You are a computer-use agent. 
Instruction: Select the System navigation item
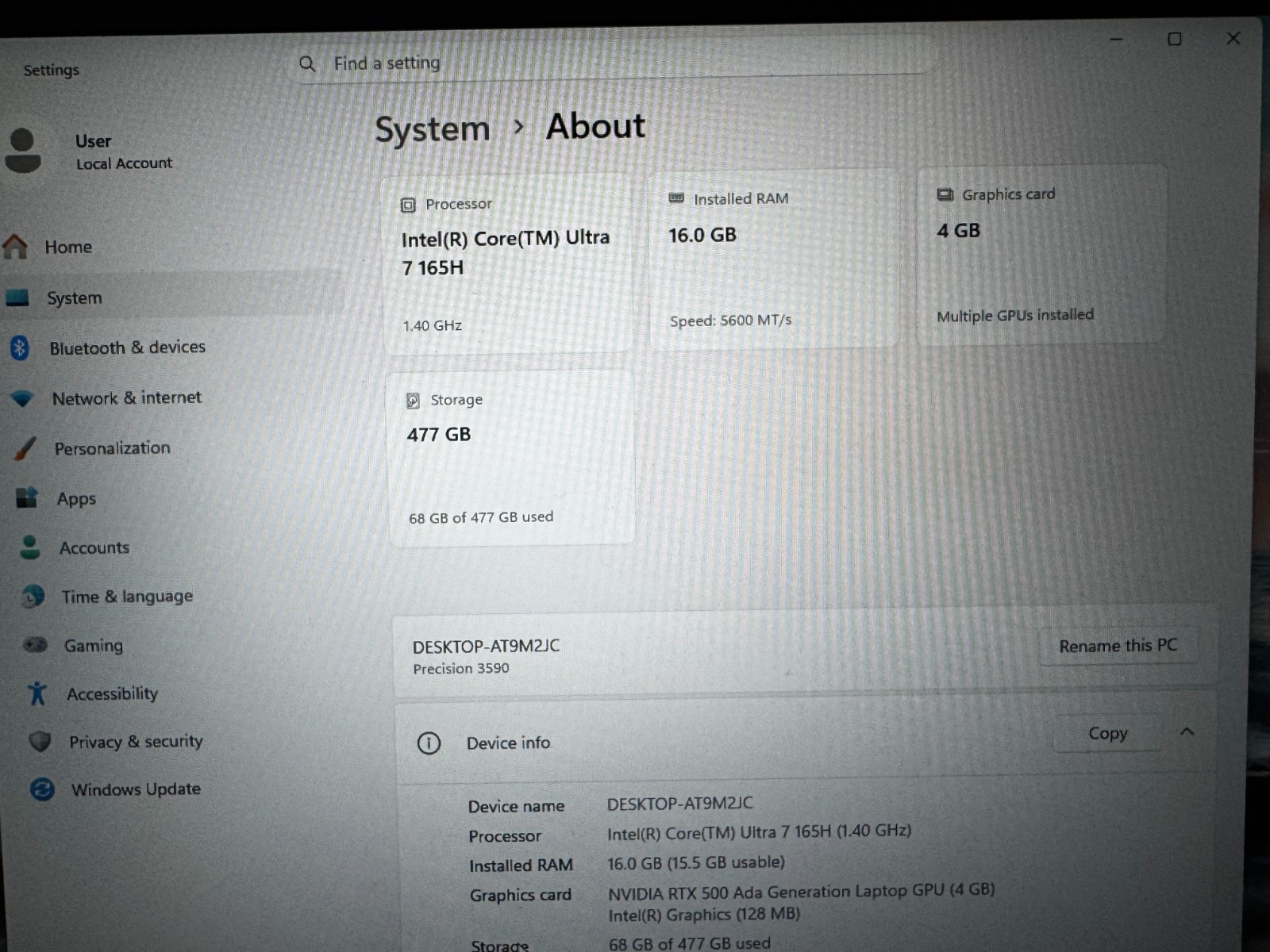(x=171, y=297)
